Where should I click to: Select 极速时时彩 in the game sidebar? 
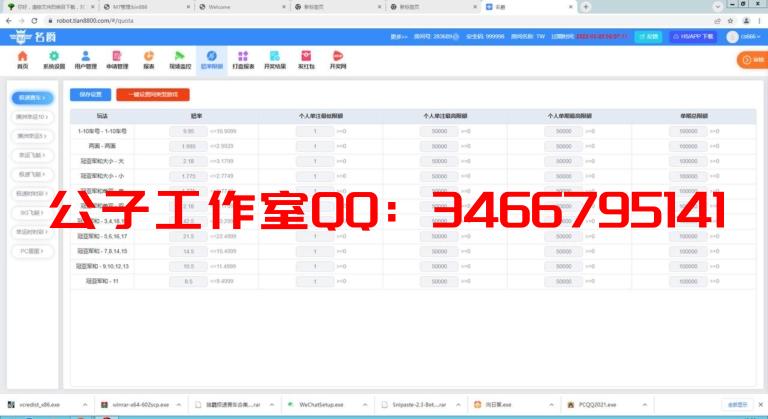tap(32, 193)
